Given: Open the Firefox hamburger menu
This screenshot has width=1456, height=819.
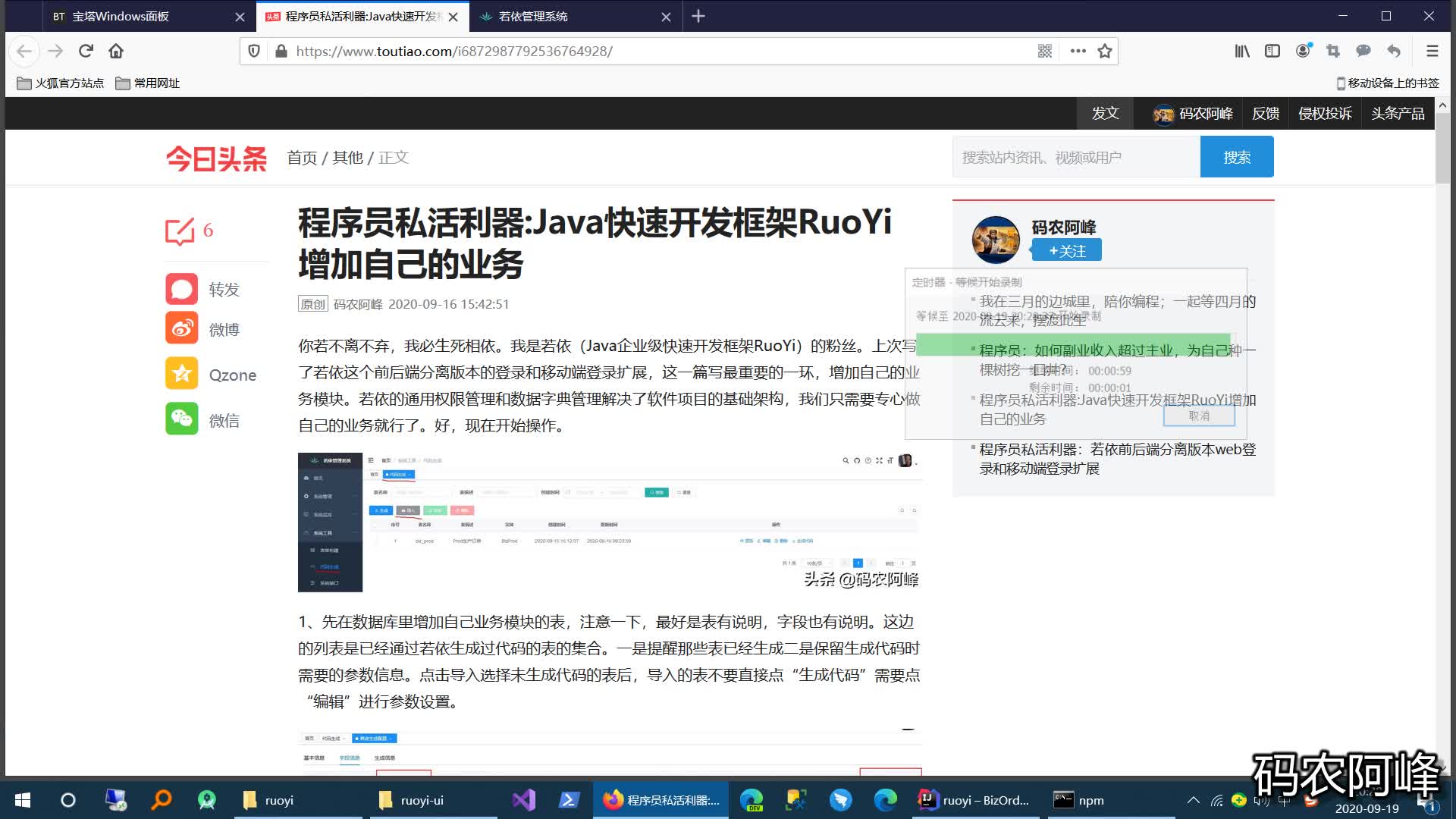Looking at the screenshot, I should (1432, 51).
